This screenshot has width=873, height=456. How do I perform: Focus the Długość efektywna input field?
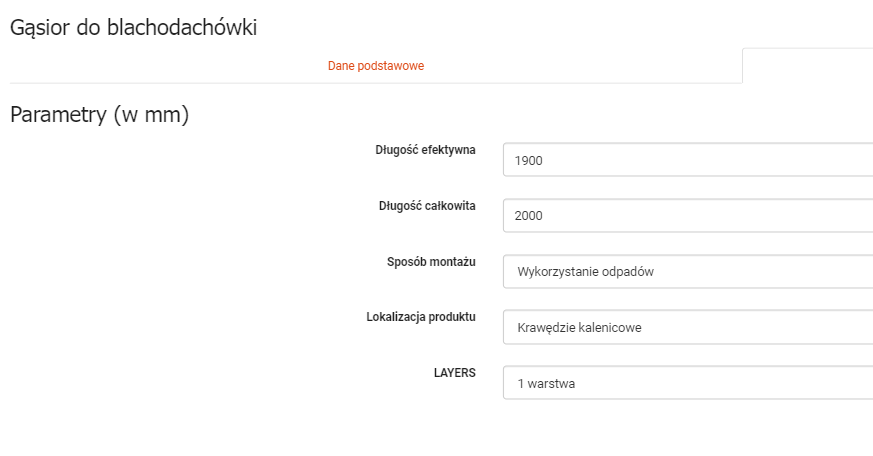(x=688, y=160)
